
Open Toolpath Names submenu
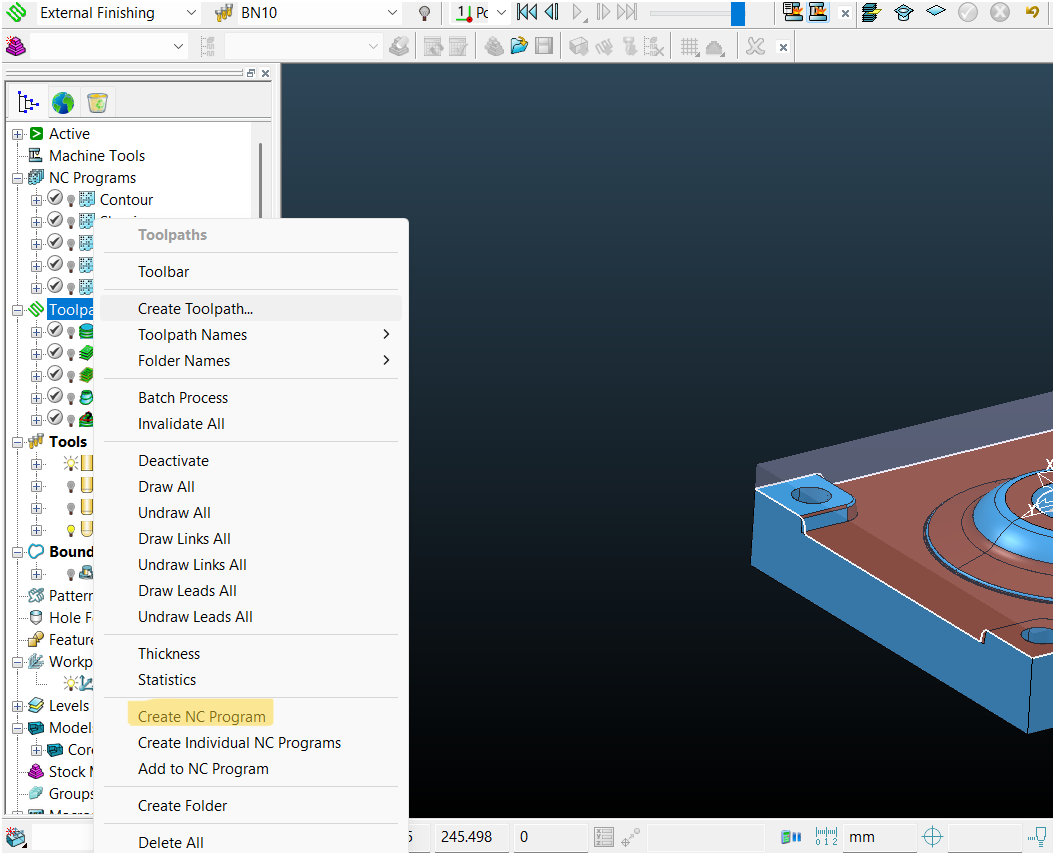tap(250, 334)
